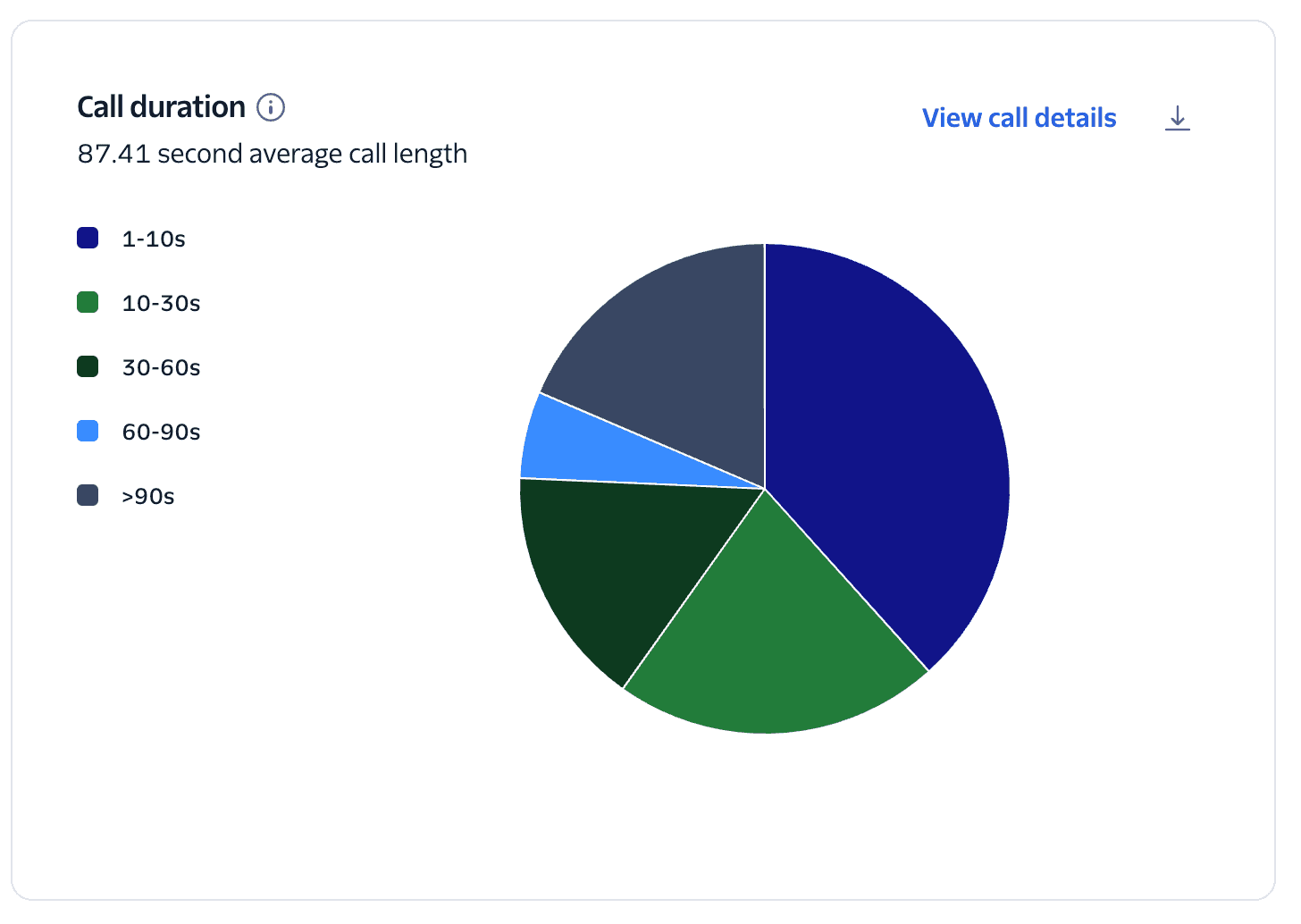Image resolution: width=1301 pixels, height=924 pixels.
Task: Open the Call duration info icon
Action: pos(270,106)
